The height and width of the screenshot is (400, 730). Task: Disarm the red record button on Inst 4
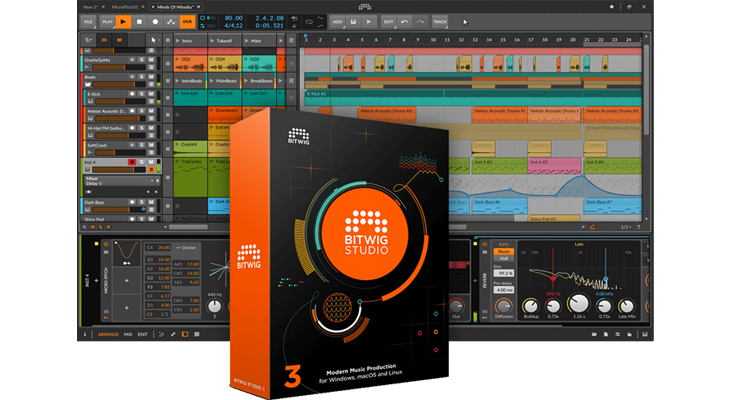click(132, 162)
